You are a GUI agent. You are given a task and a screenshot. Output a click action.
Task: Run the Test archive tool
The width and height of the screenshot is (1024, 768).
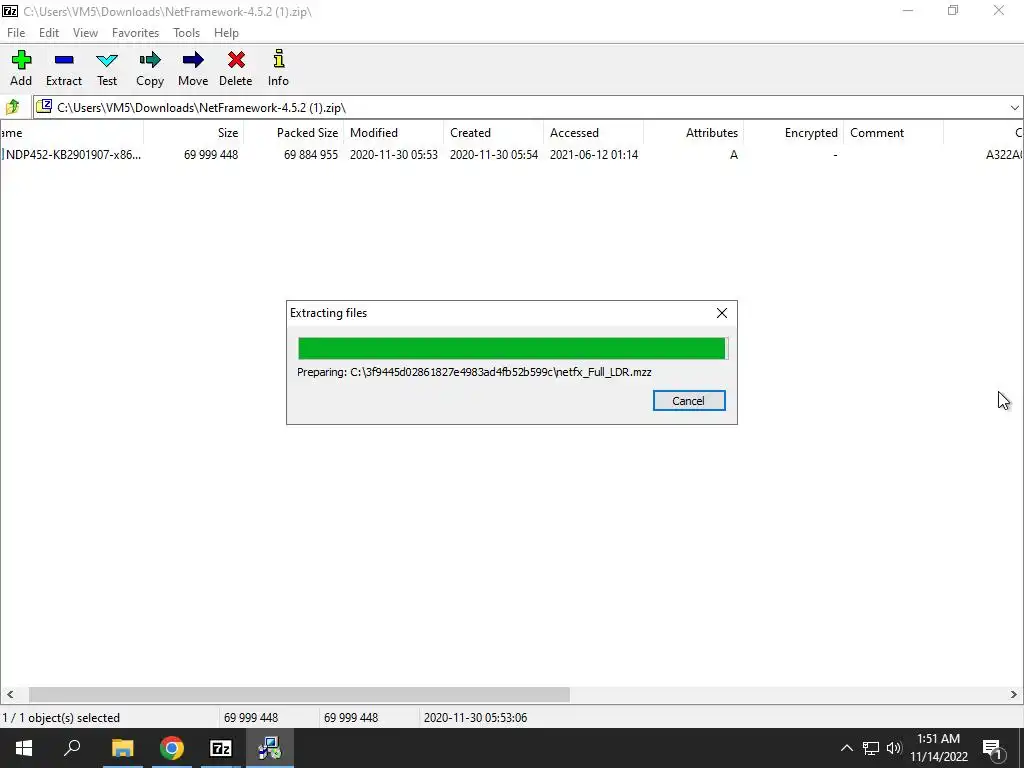pos(107,68)
